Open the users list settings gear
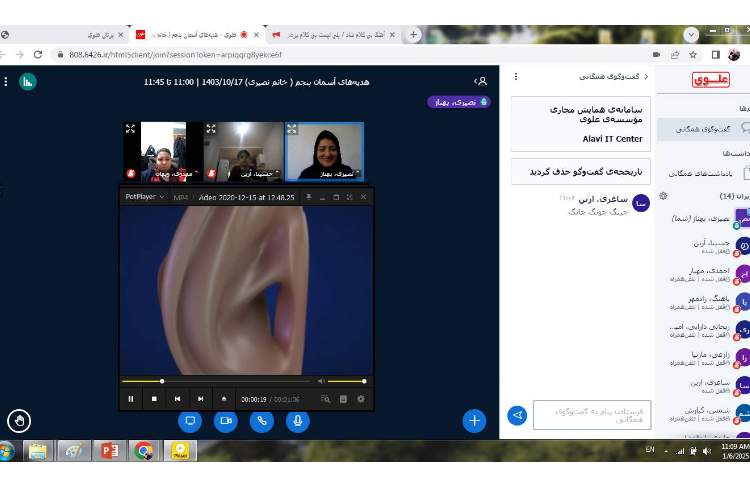The height and width of the screenshot is (480, 750). coord(663,196)
